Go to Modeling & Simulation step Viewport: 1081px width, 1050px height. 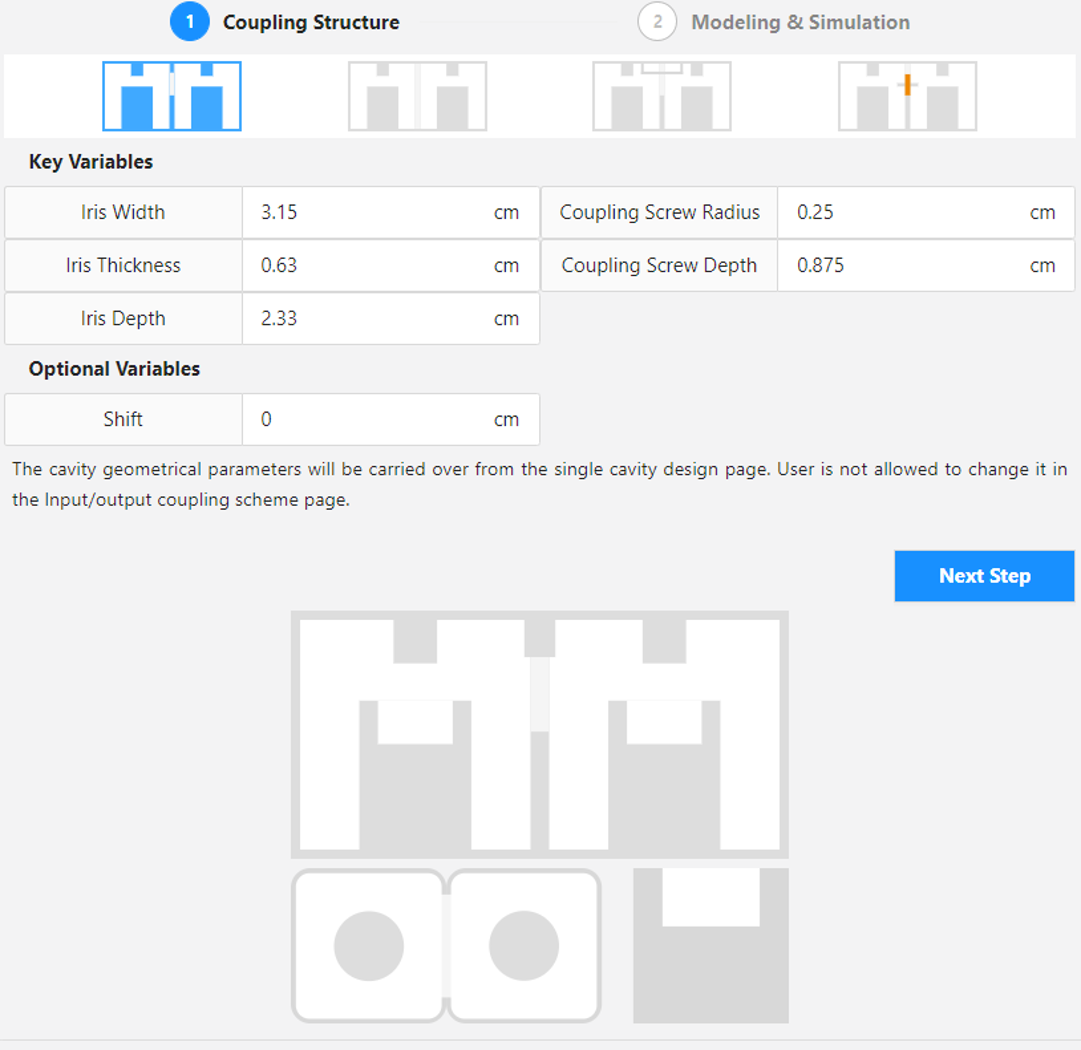tap(800, 22)
